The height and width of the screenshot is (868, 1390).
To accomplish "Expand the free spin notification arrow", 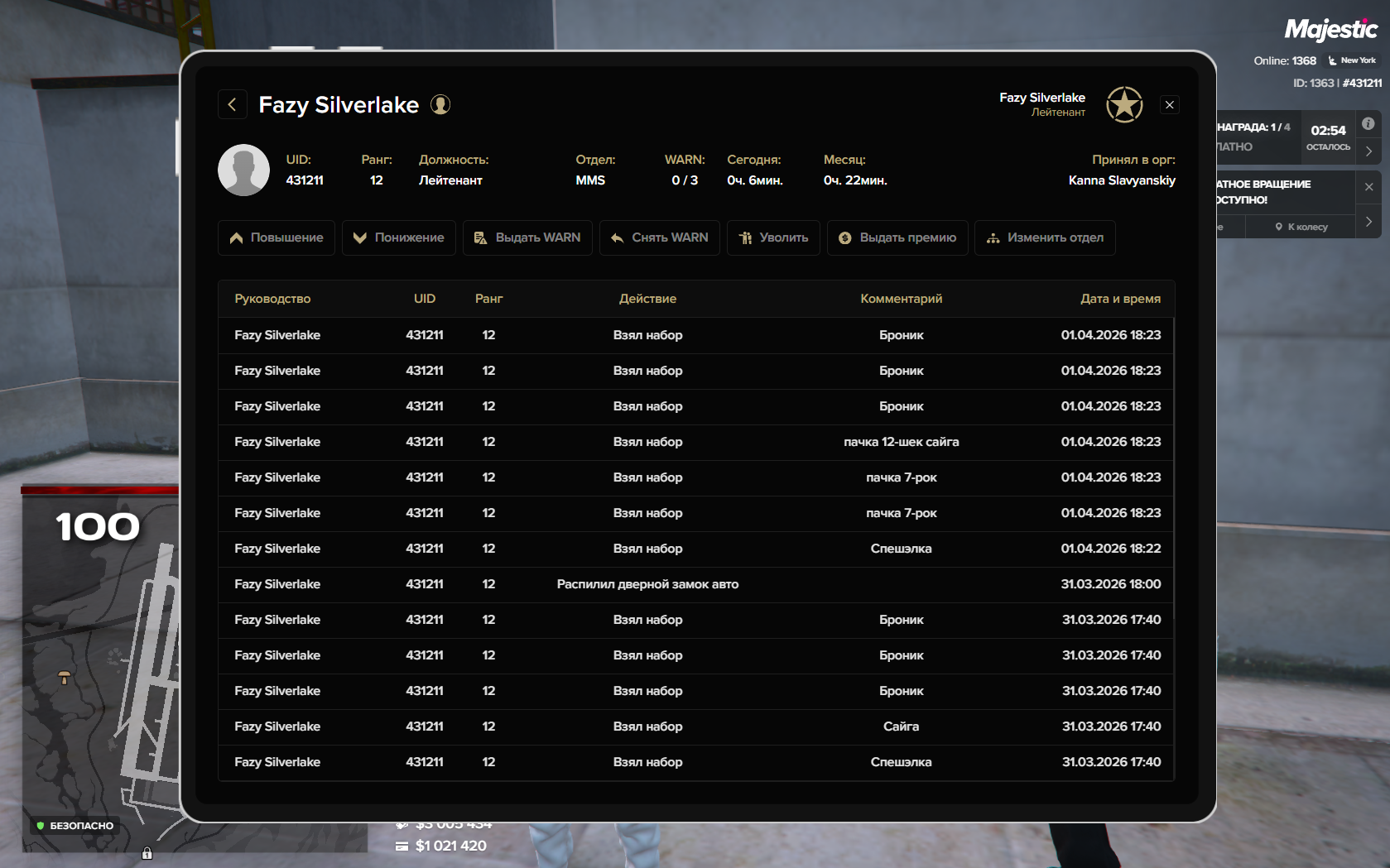I will [1368, 222].
